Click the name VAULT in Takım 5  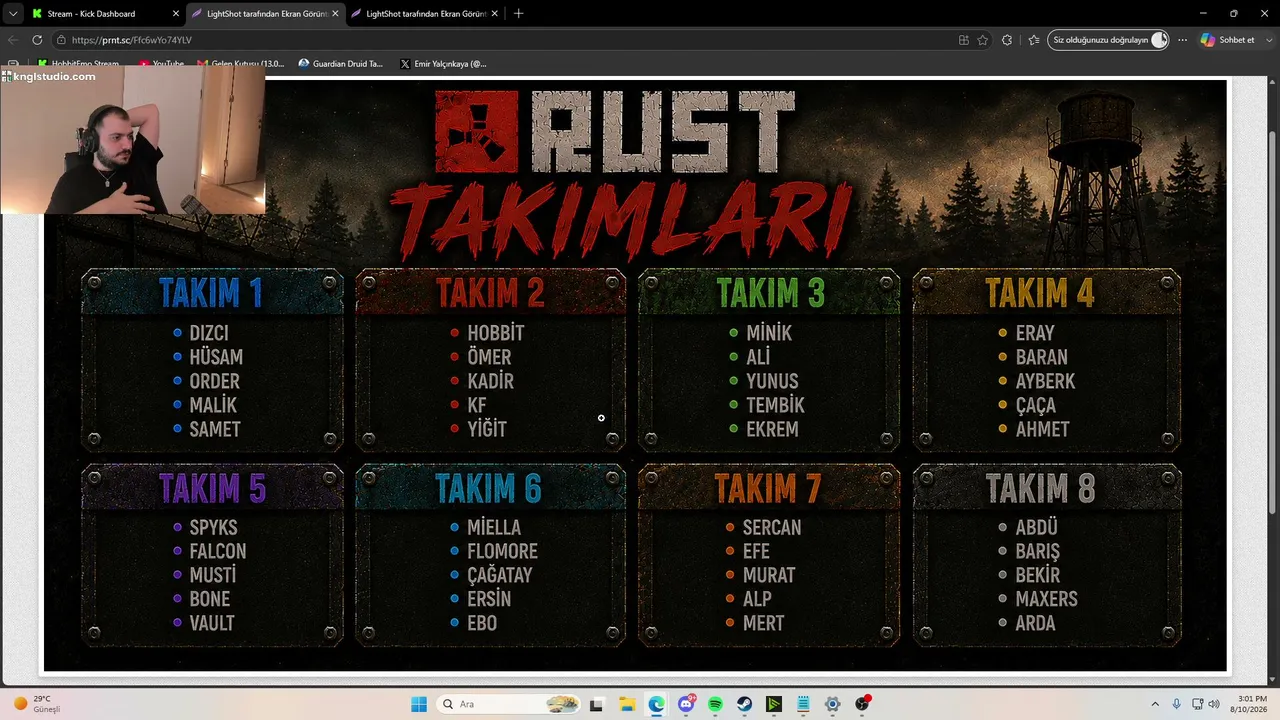tap(212, 623)
